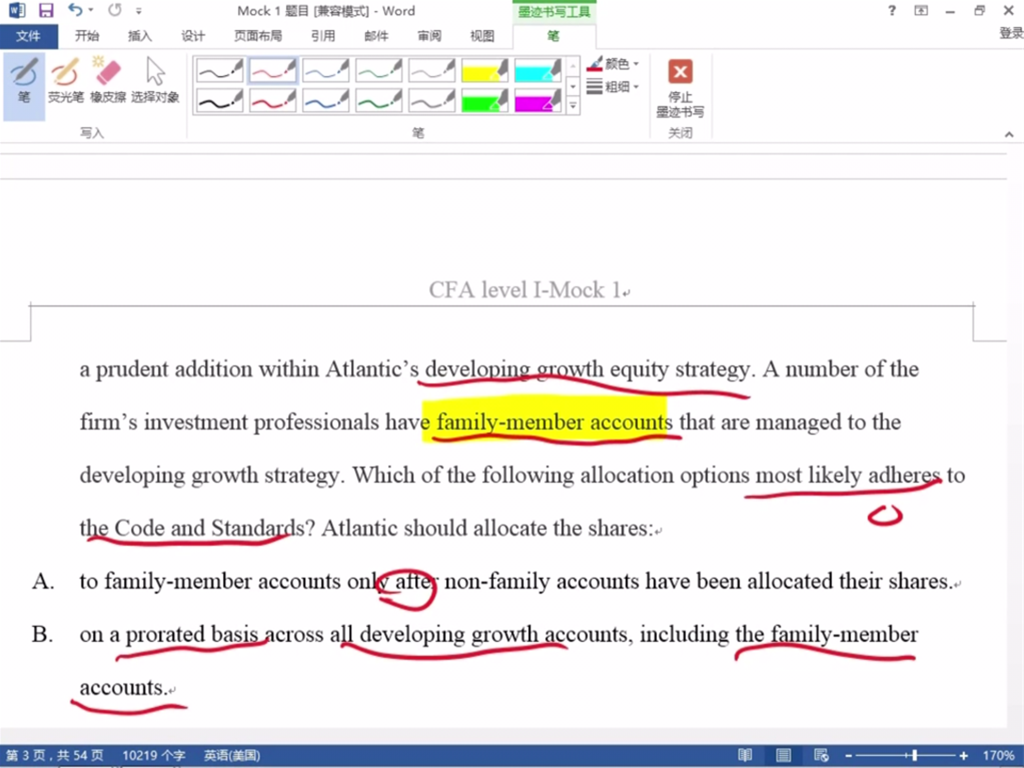Open the pen Thickness (粗细) dropdown
This screenshot has width=1024, height=768.
pos(614,87)
